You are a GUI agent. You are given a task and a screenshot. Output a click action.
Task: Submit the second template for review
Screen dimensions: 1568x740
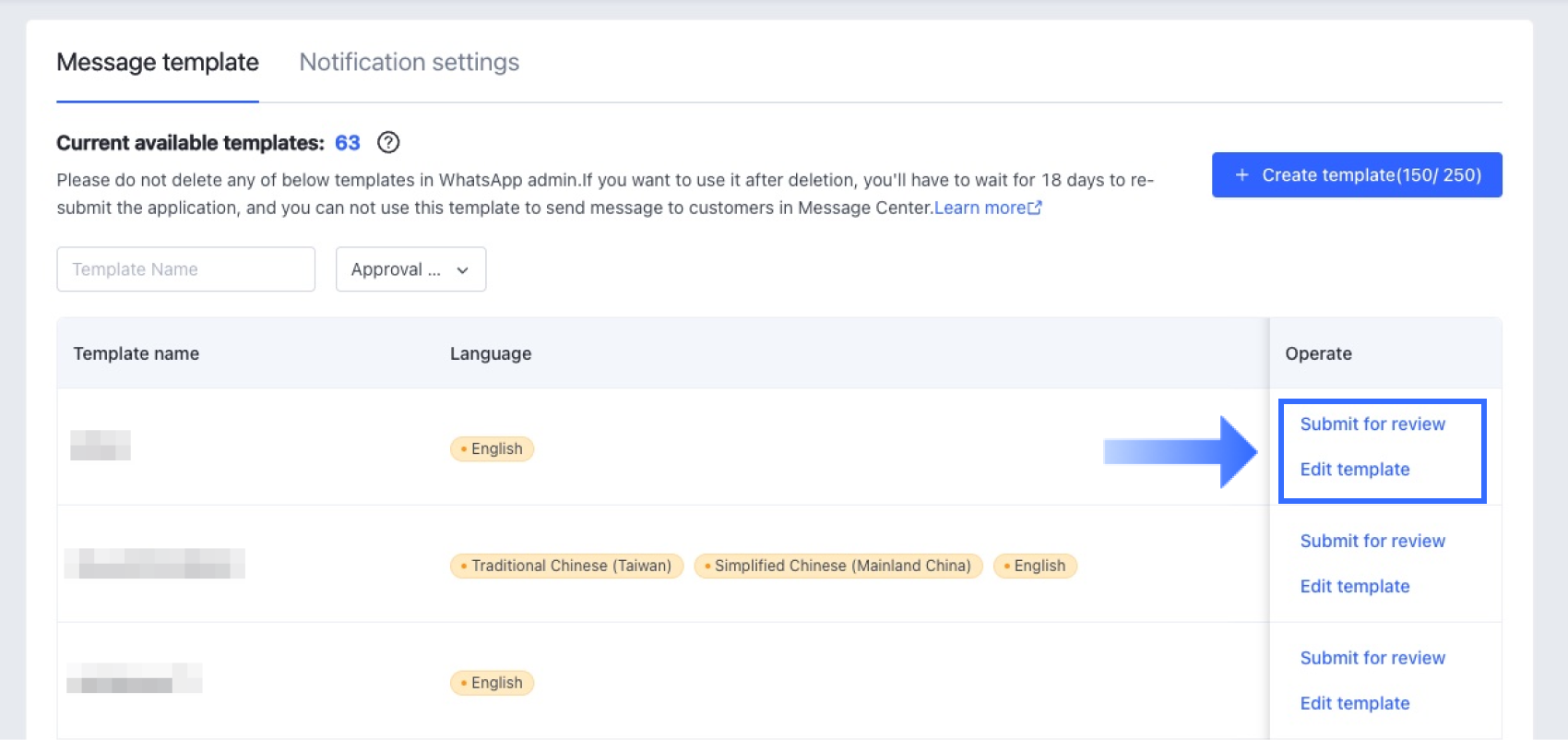point(1372,542)
